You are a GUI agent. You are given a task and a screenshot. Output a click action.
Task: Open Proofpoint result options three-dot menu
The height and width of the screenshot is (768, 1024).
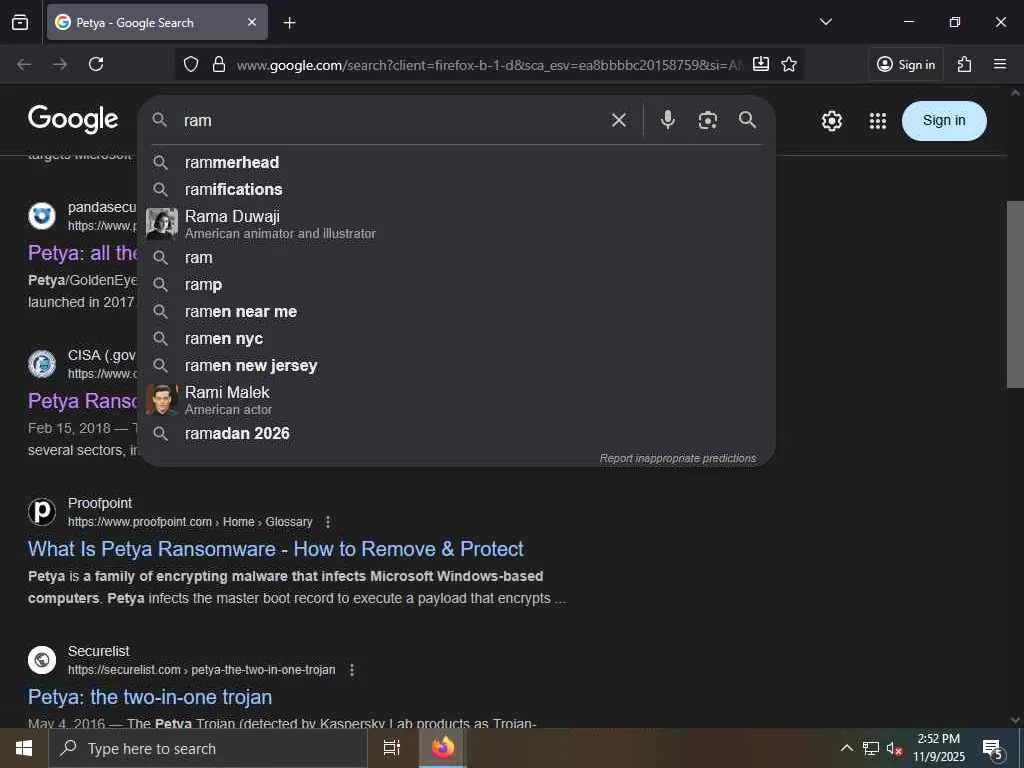(328, 522)
